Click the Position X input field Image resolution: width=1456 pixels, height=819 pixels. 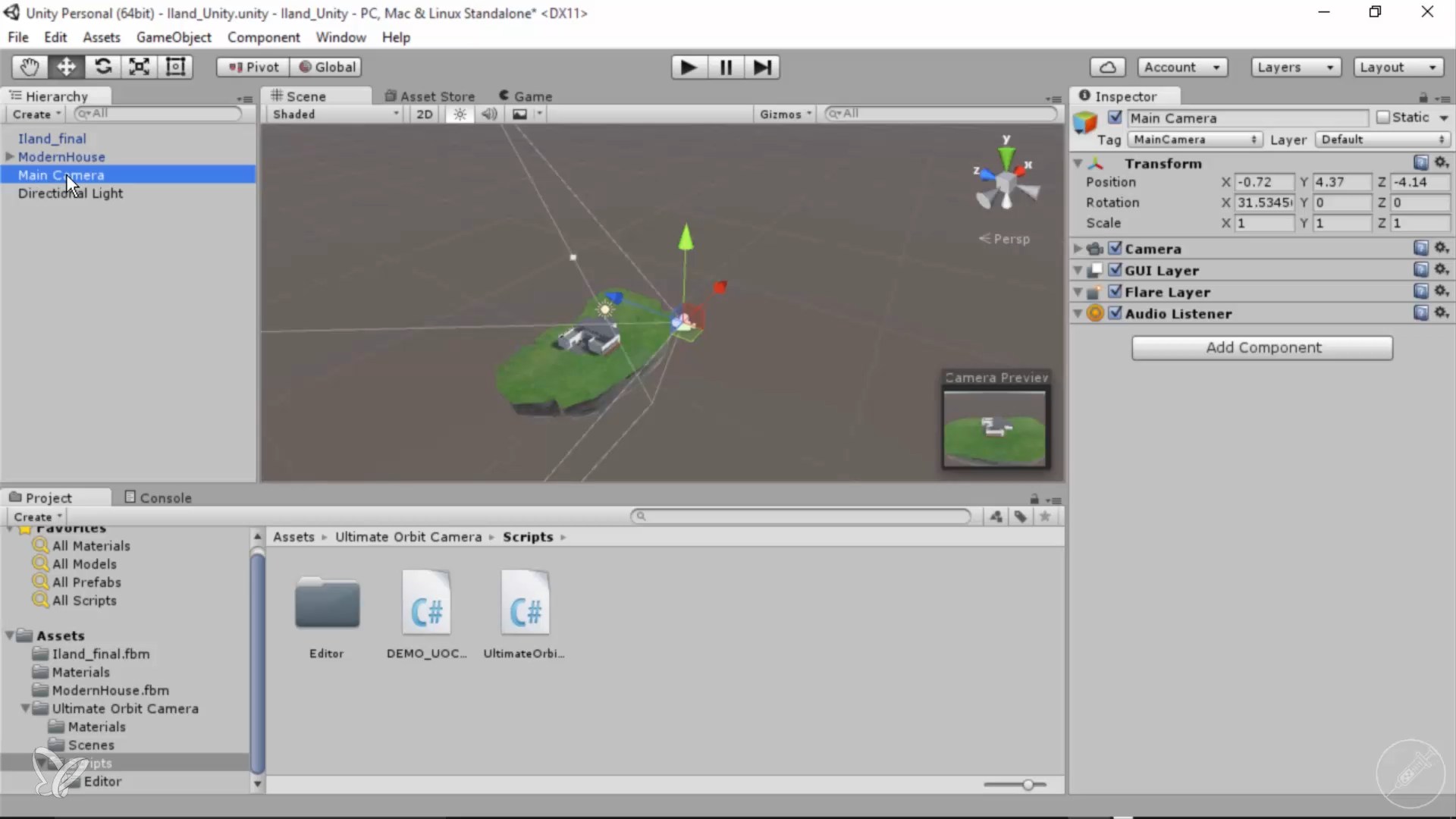(1264, 182)
